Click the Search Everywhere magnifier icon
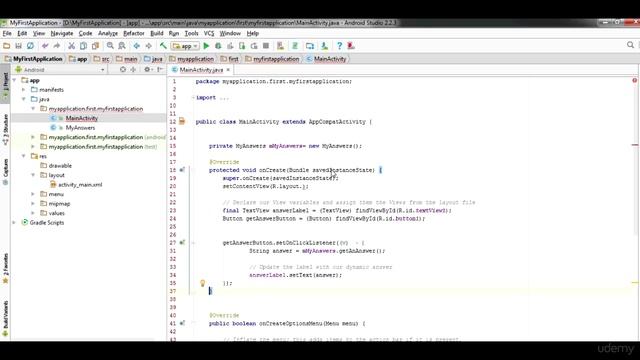The image size is (640, 360). tap(631, 45)
